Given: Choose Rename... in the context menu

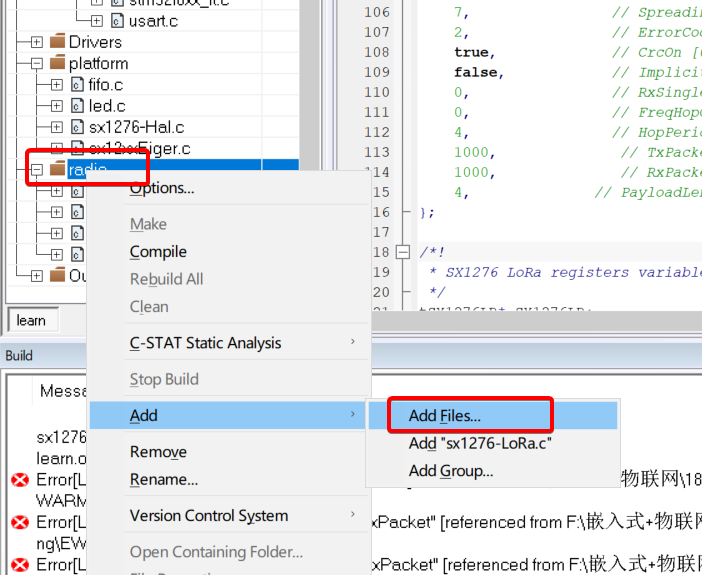Looking at the screenshot, I should [x=164, y=479].
